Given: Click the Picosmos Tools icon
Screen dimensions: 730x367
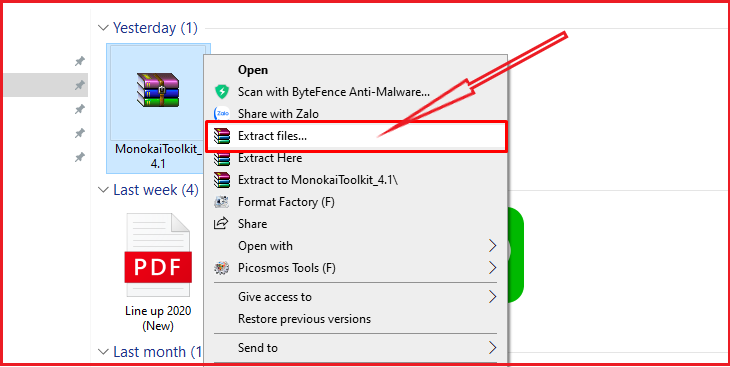Looking at the screenshot, I should pyautogui.click(x=221, y=268).
